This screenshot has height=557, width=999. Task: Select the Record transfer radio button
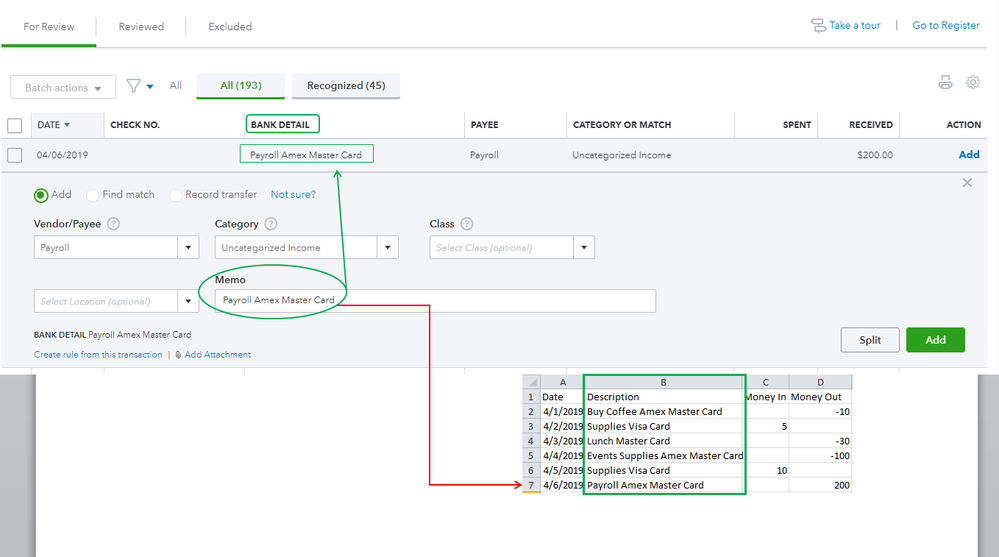176,195
